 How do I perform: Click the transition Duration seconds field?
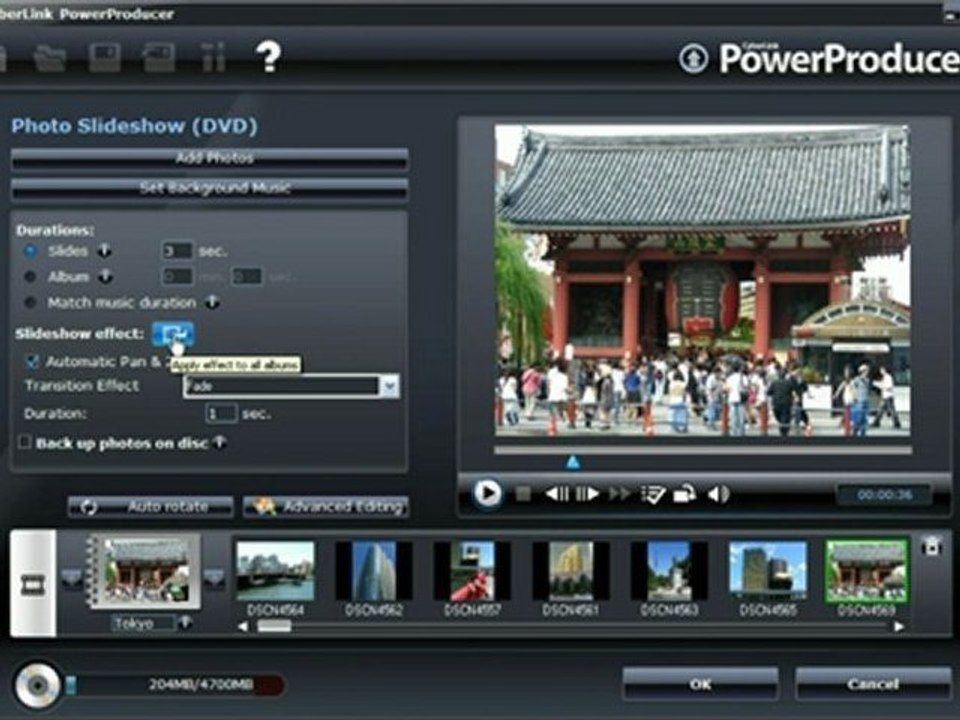[220, 414]
